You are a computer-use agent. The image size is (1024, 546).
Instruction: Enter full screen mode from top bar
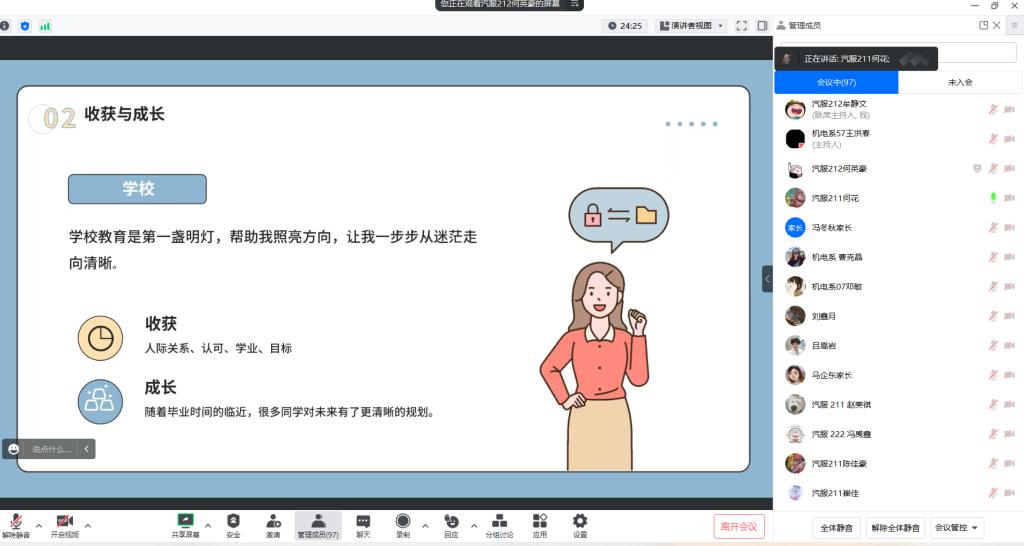point(741,26)
